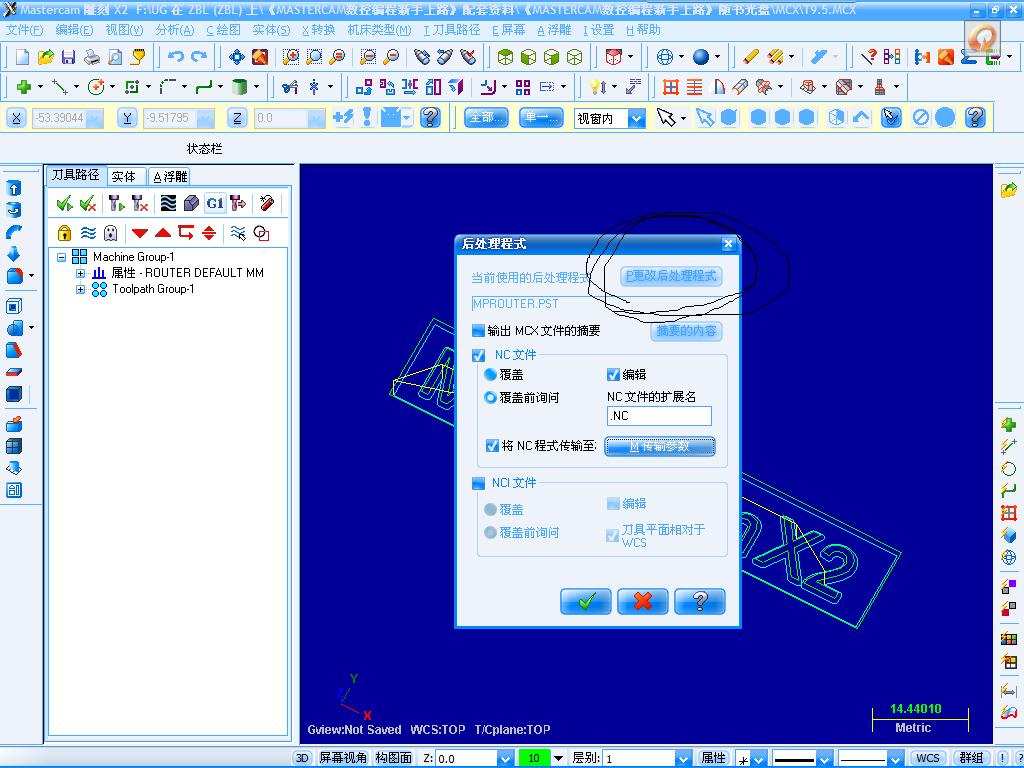The width and height of the screenshot is (1024, 768).
Task: Click the lock operations padlock icon
Action: (64, 233)
